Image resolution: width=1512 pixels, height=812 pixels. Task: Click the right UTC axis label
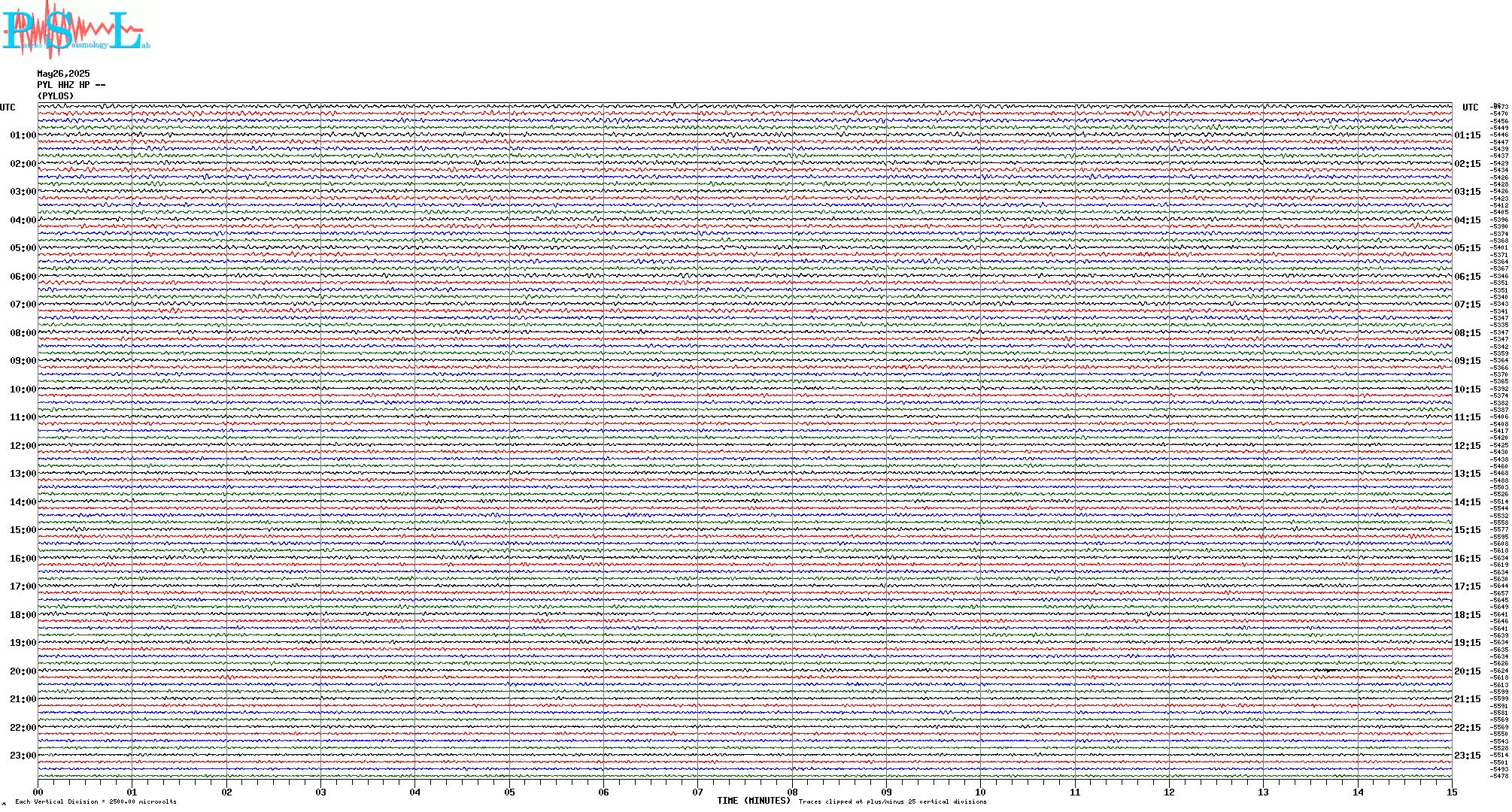1470,108
